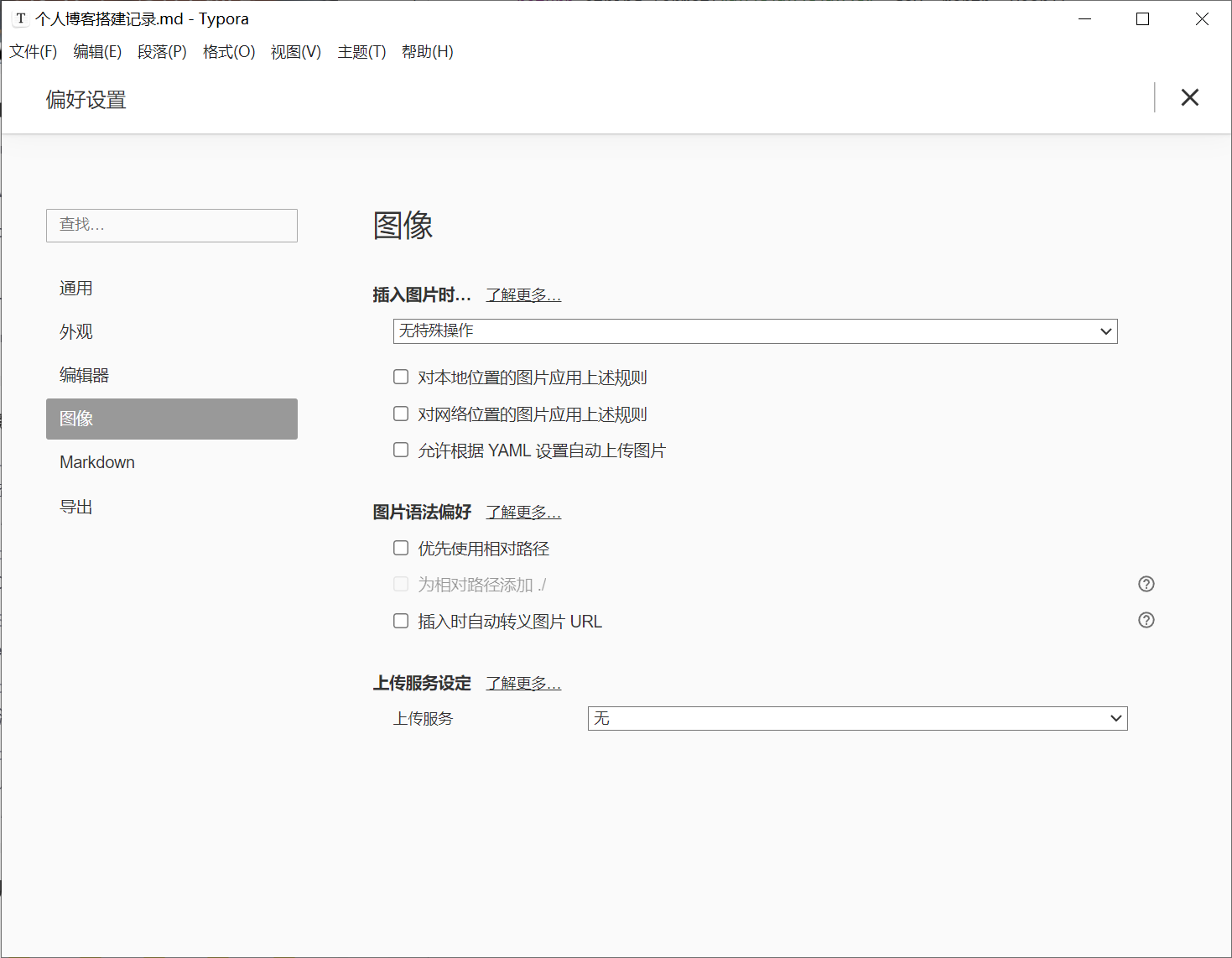Close the preferences panel with the X icon
The image size is (1232, 958).
click(1189, 97)
